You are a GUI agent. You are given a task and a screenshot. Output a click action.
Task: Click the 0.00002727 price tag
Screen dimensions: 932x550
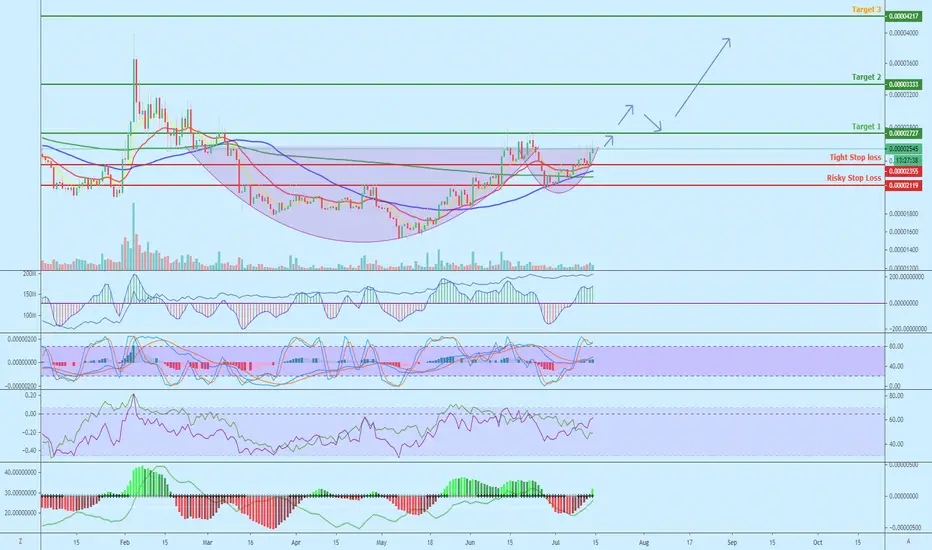click(x=903, y=133)
